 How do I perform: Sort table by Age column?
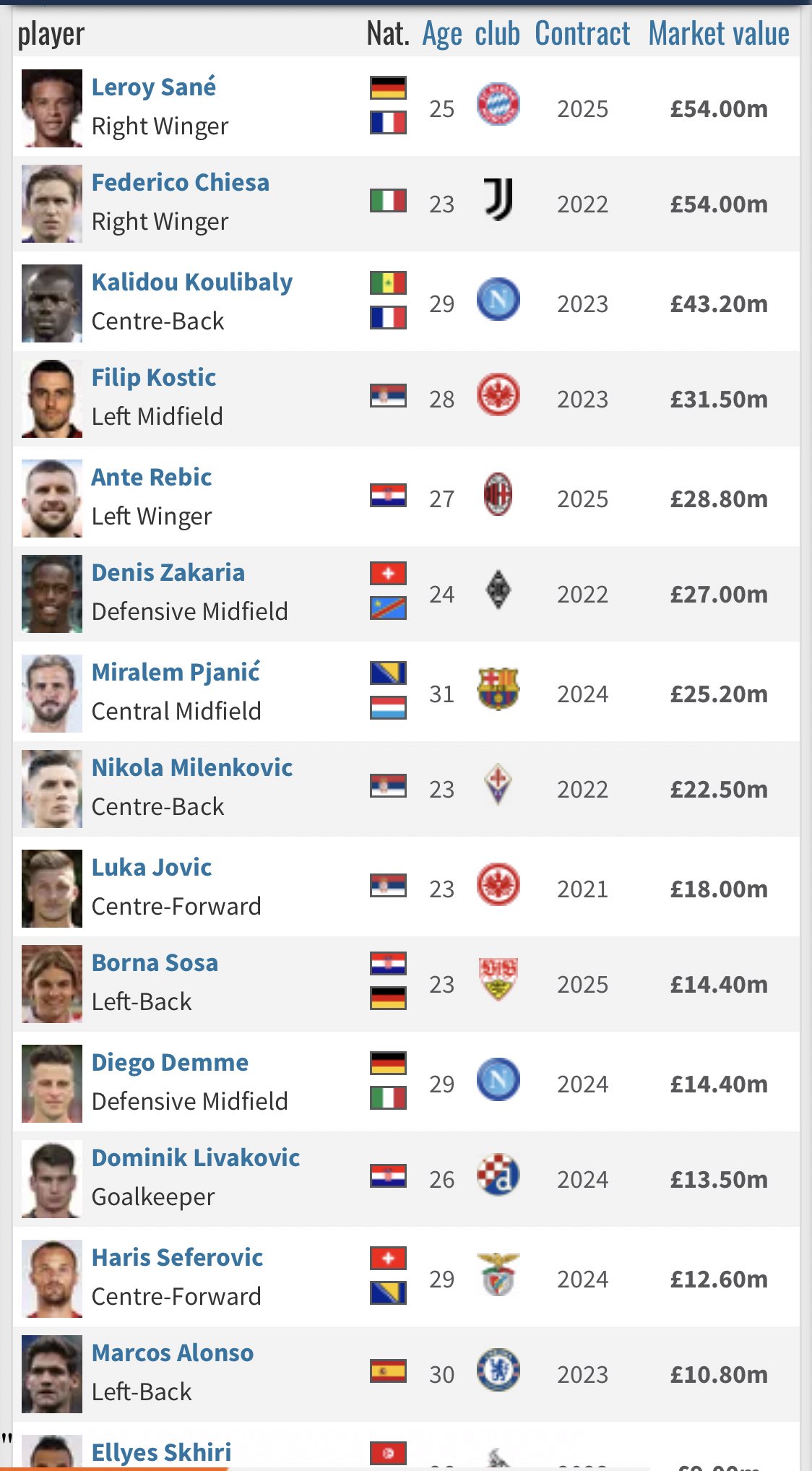[x=442, y=33]
